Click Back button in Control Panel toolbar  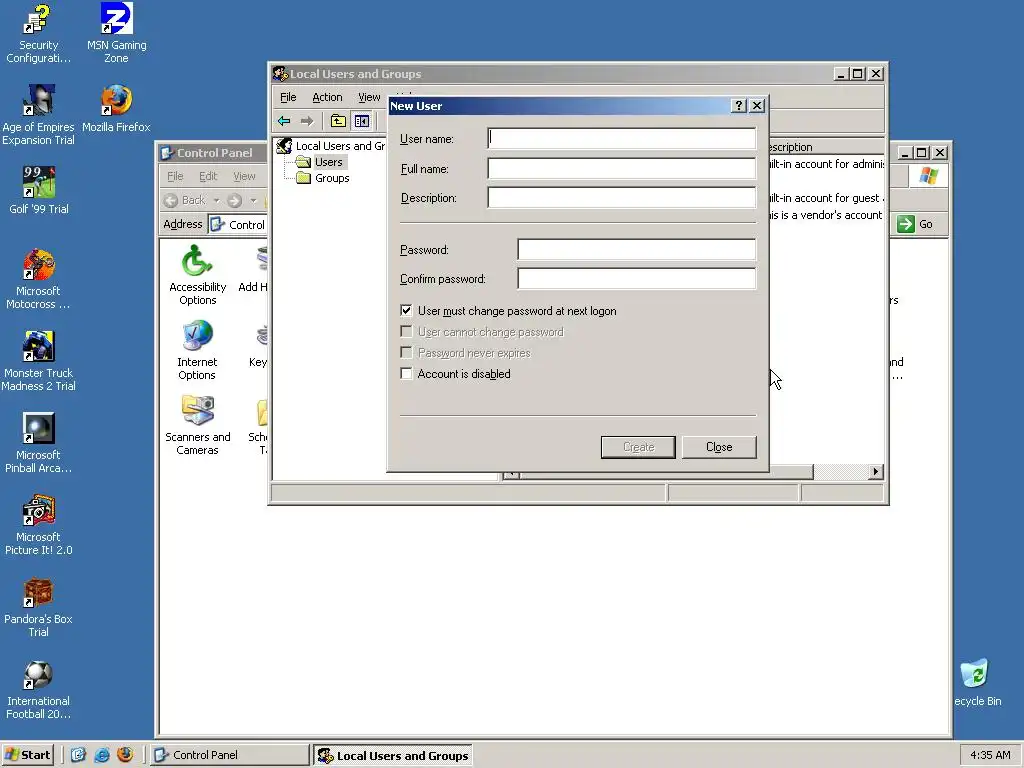point(185,200)
